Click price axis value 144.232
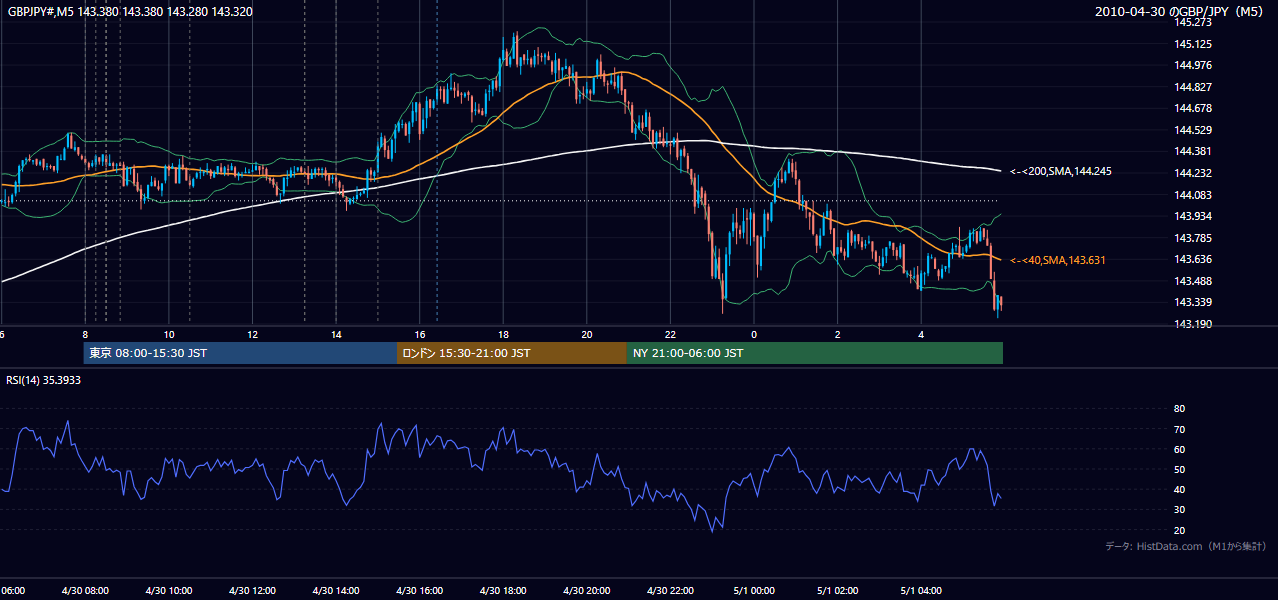This screenshot has height=600, width=1278. 1194,173
